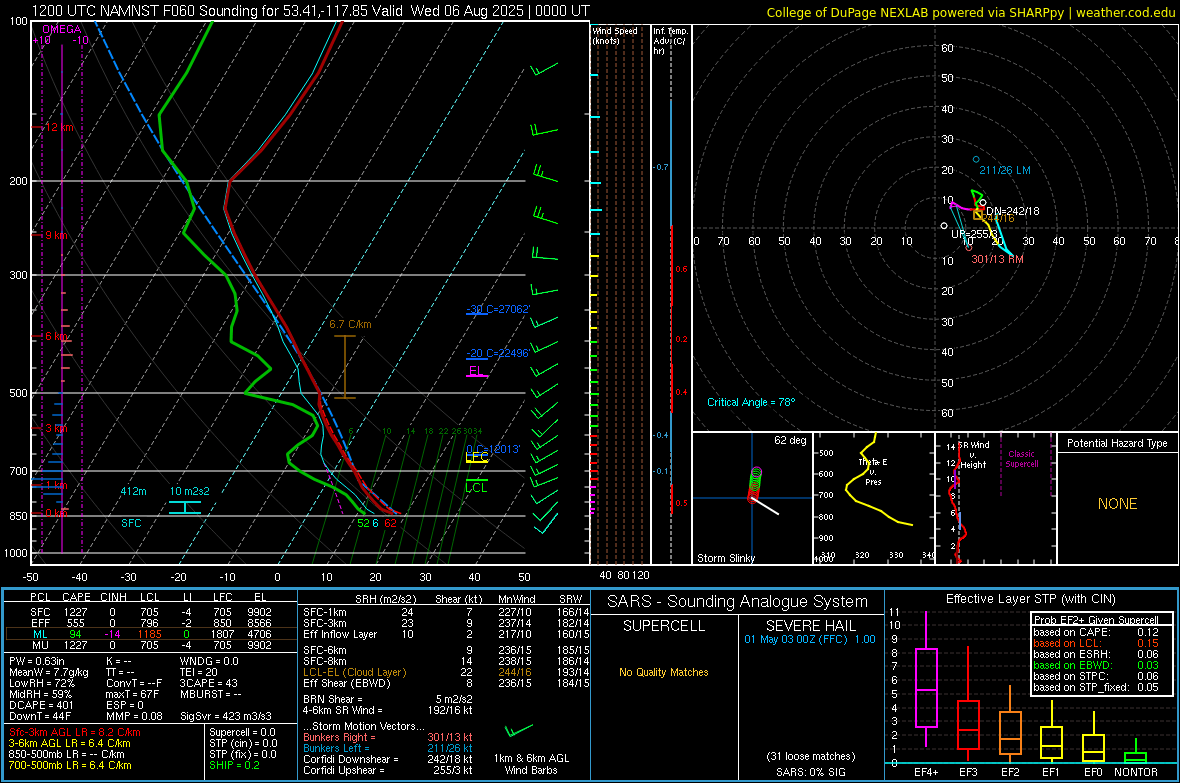Select the 211/26 LM hodograph label
This screenshot has width=1180, height=783.
[1005, 170]
